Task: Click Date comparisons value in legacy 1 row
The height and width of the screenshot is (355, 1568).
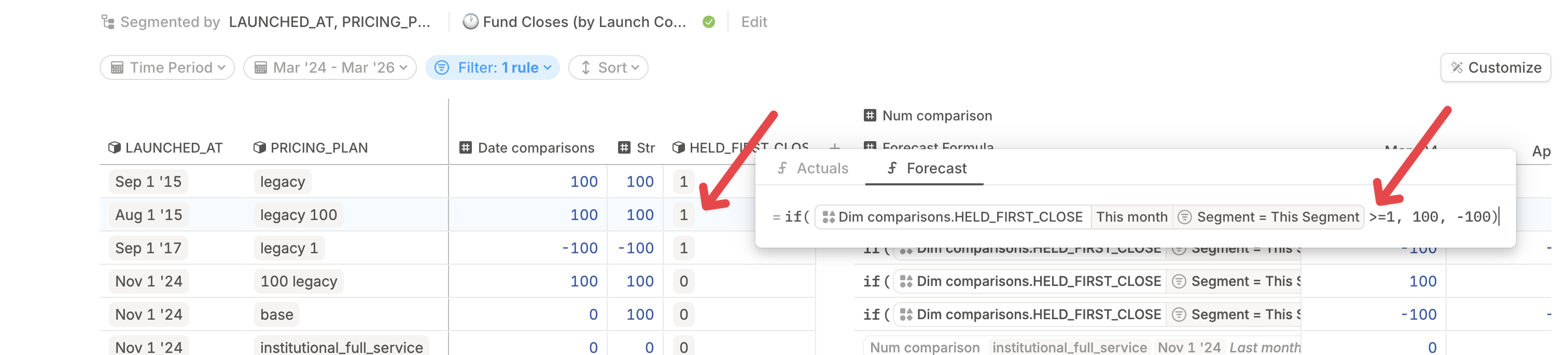Action: pos(580,249)
